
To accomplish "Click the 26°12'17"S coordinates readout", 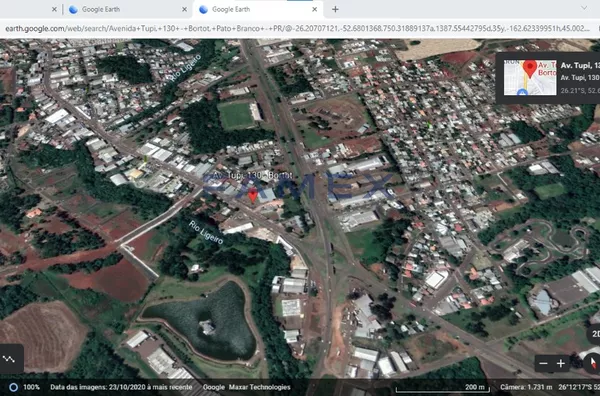I will tap(579, 387).
